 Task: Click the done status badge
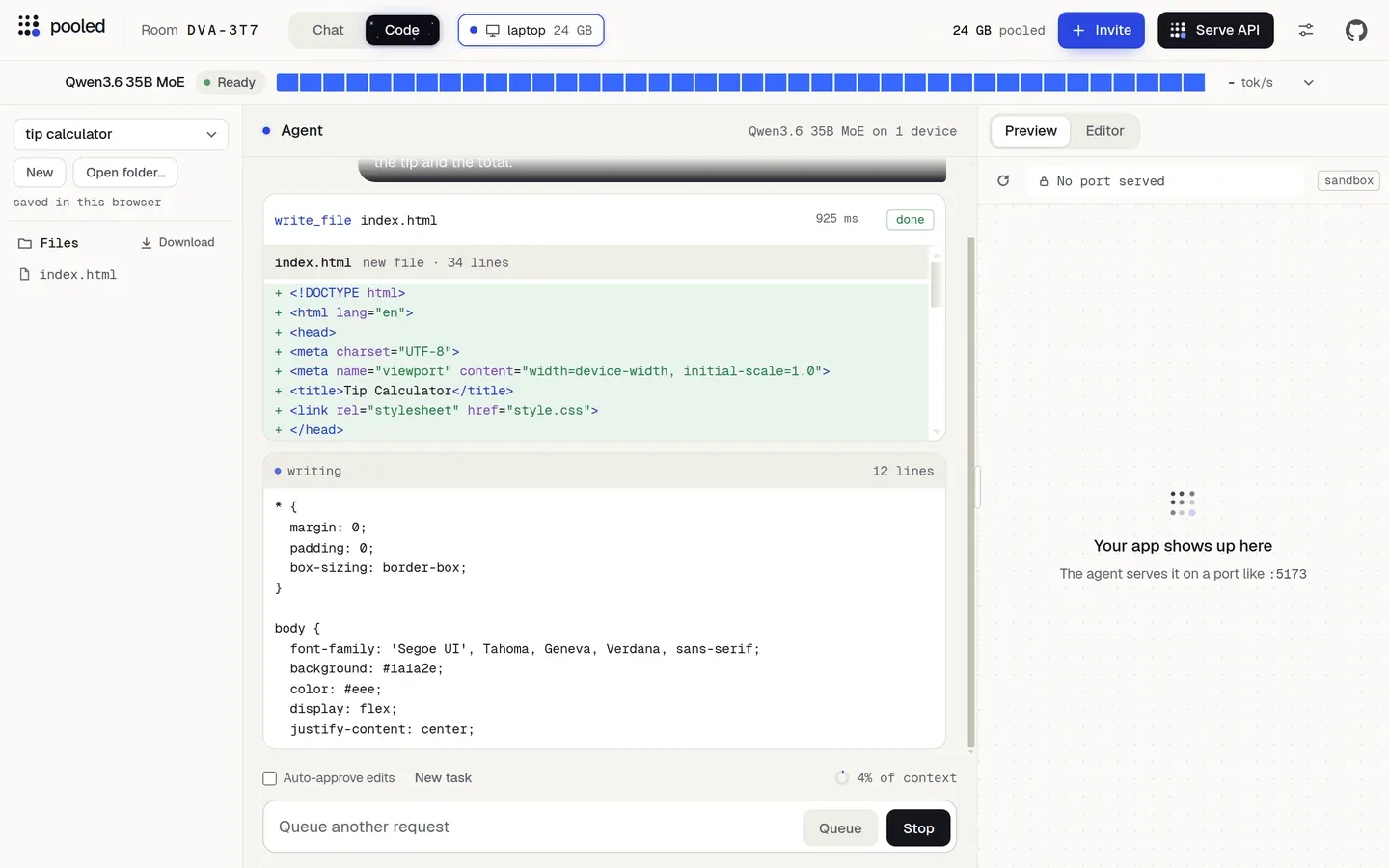pos(910,220)
